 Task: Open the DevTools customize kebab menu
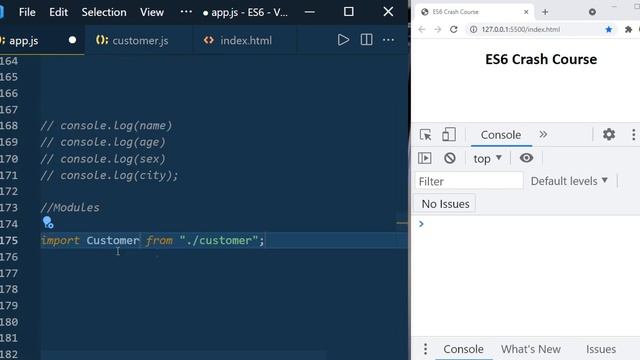click(x=633, y=134)
